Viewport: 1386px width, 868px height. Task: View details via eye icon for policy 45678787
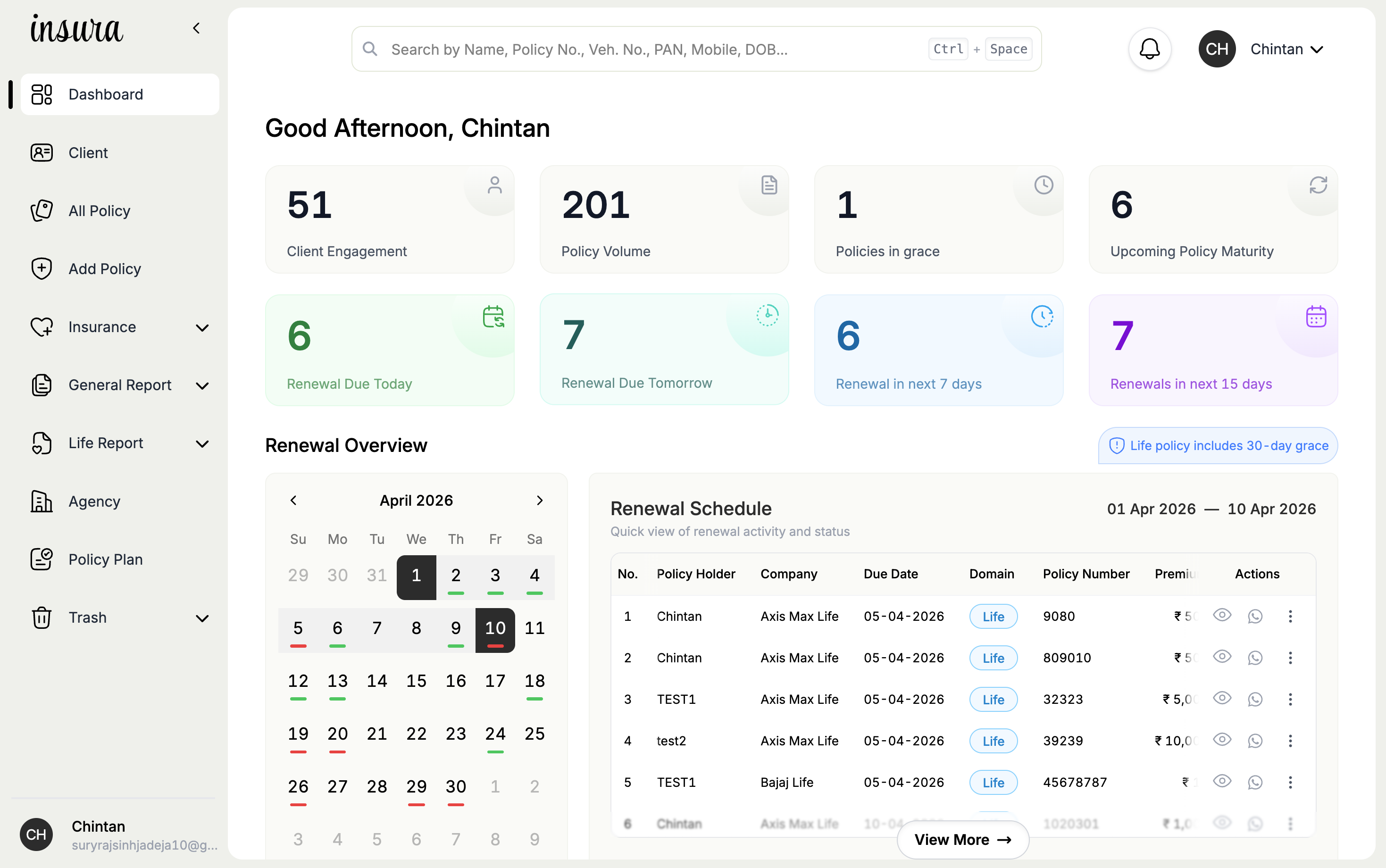1222,781
